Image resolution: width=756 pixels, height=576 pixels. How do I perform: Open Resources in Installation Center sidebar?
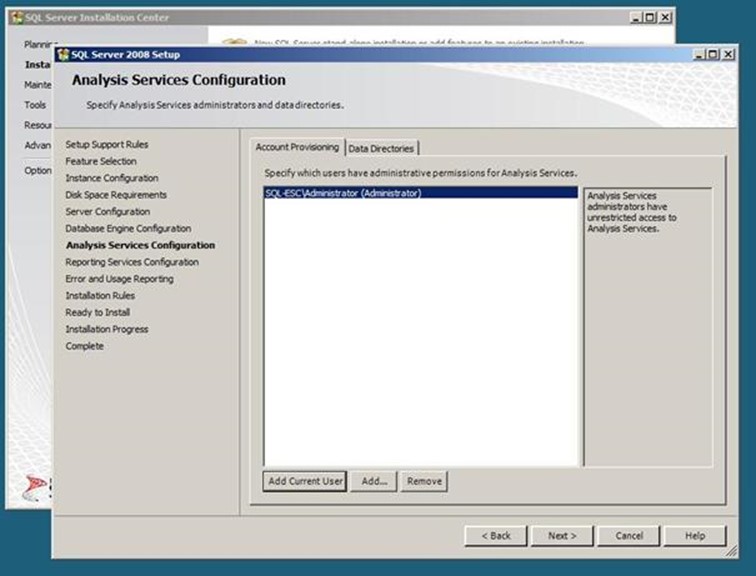38,125
